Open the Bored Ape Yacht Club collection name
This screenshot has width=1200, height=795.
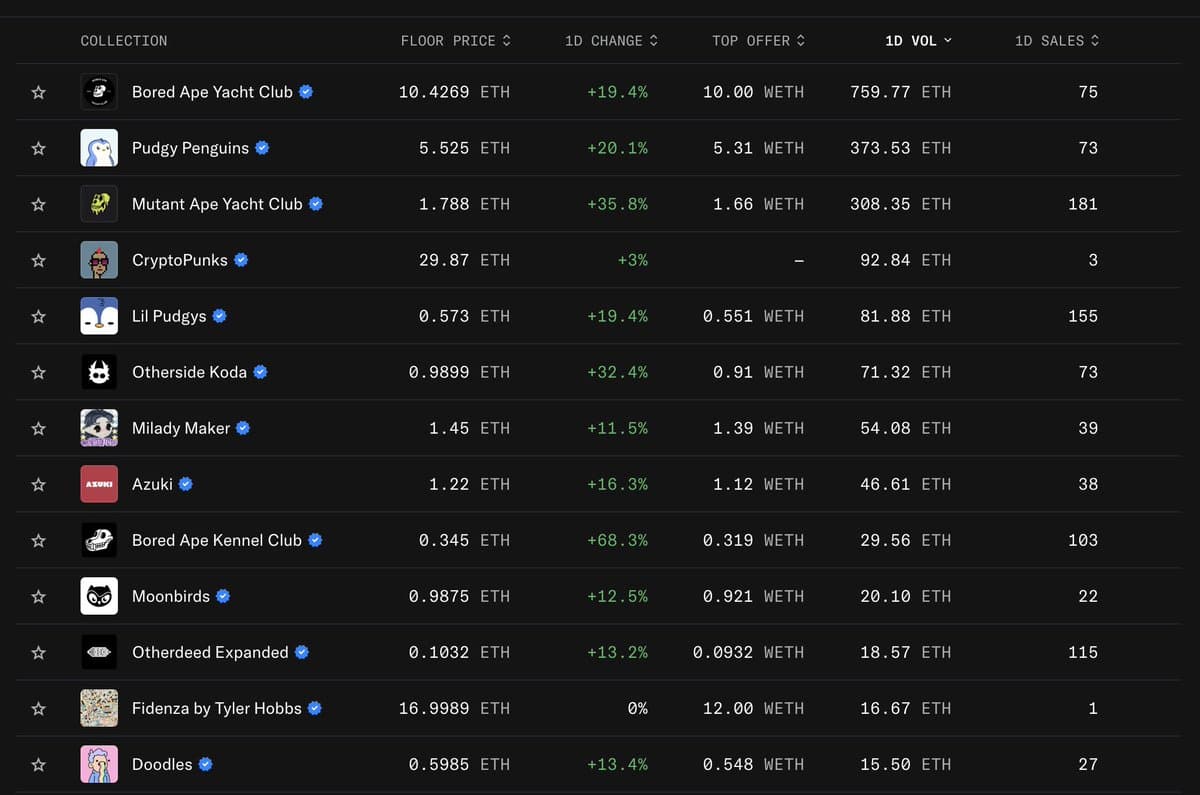(x=212, y=92)
